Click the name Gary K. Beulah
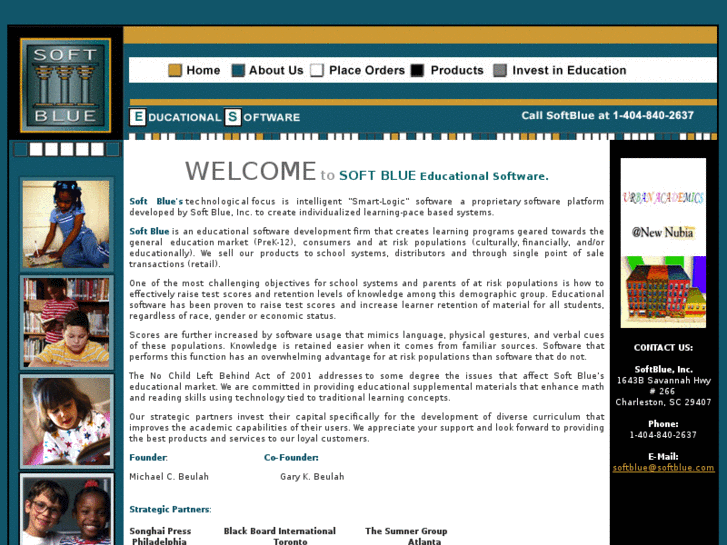The height and width of the screenshot is (545, 727). 312,477
